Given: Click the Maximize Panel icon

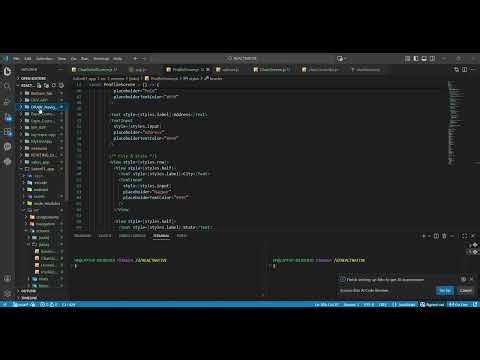Looking at the screenshot, I should (464, 236).
